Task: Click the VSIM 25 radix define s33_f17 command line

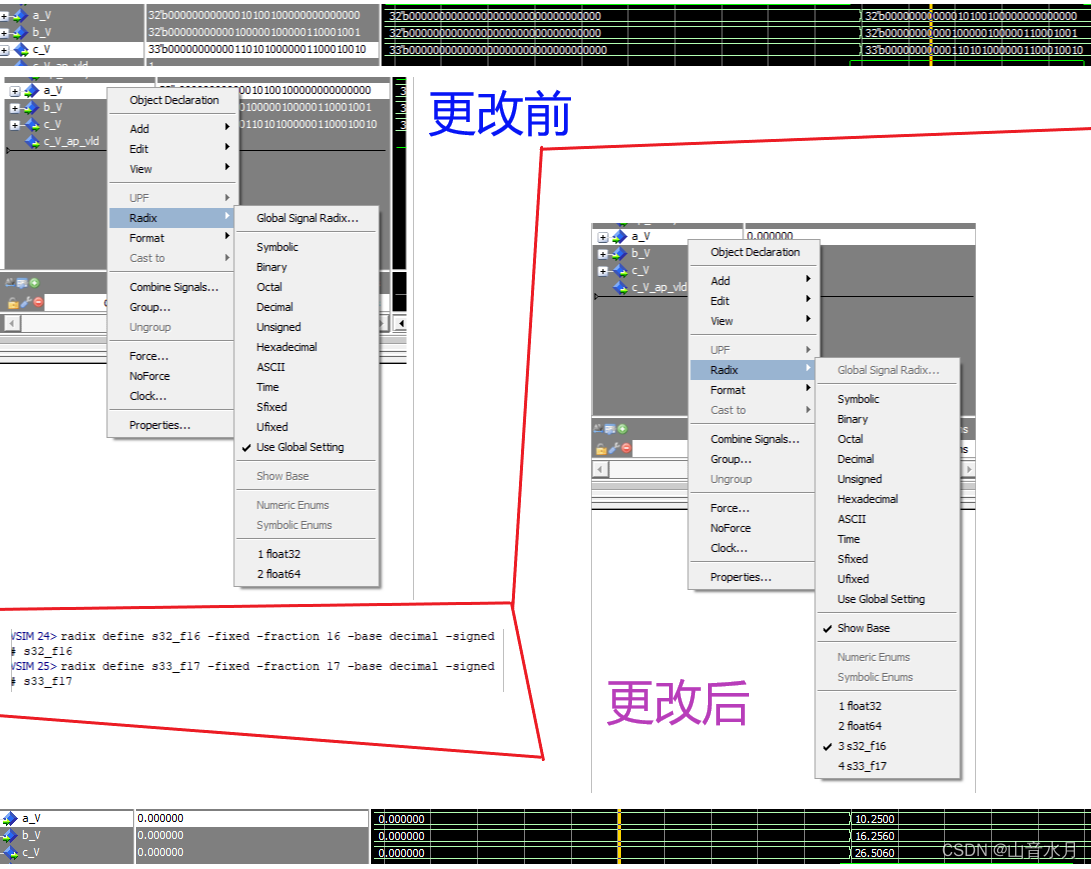Action: [x=253, y=667]
